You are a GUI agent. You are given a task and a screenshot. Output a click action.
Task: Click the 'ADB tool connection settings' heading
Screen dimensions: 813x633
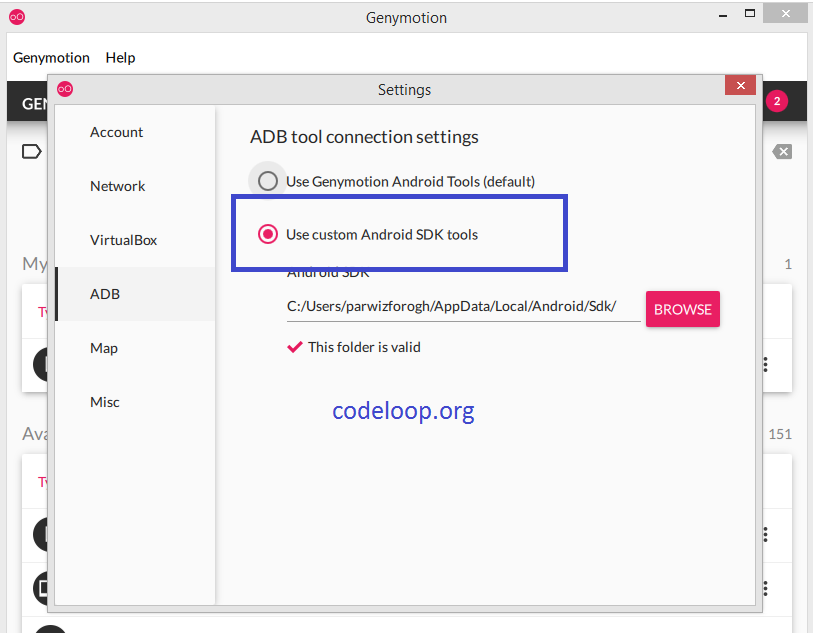[x=364, y=137]
